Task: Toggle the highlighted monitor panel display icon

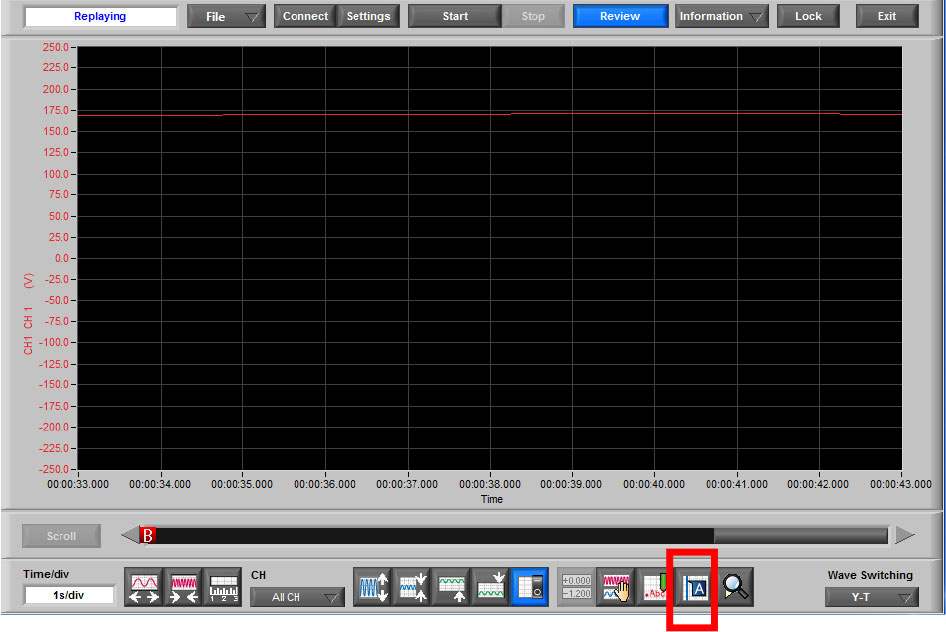Action: 530,587
